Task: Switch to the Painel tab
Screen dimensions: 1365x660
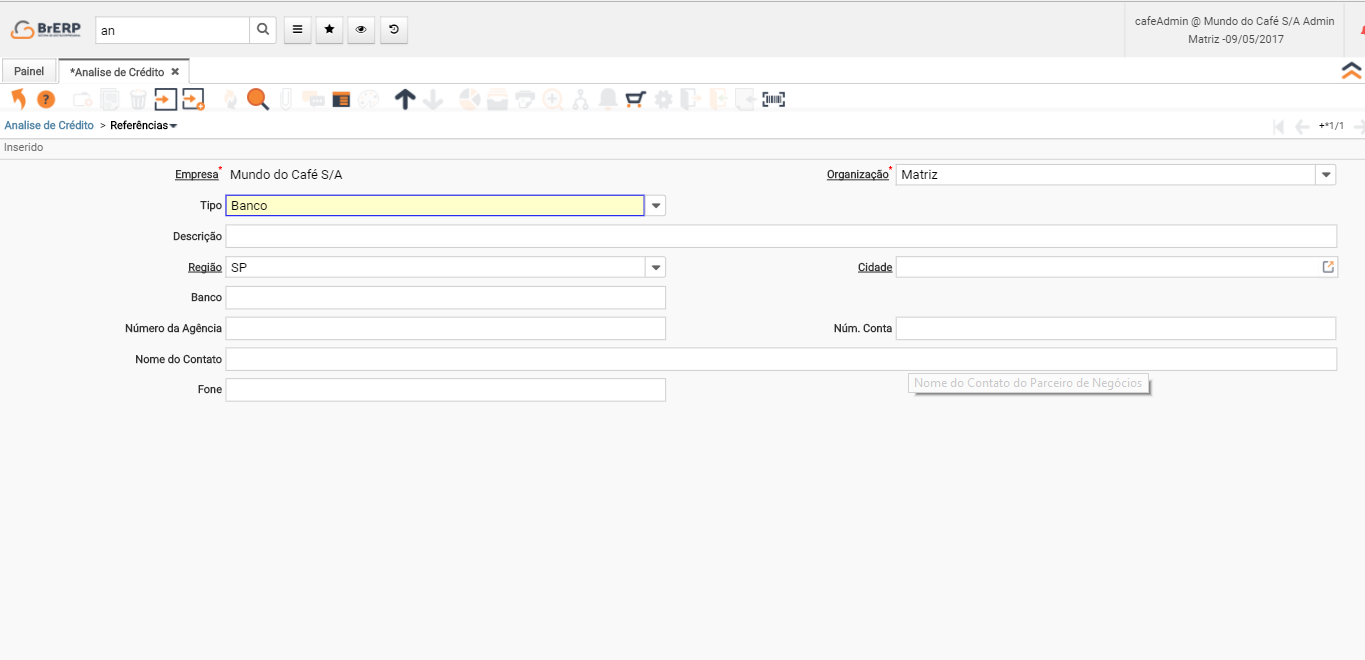Action: 29,71
